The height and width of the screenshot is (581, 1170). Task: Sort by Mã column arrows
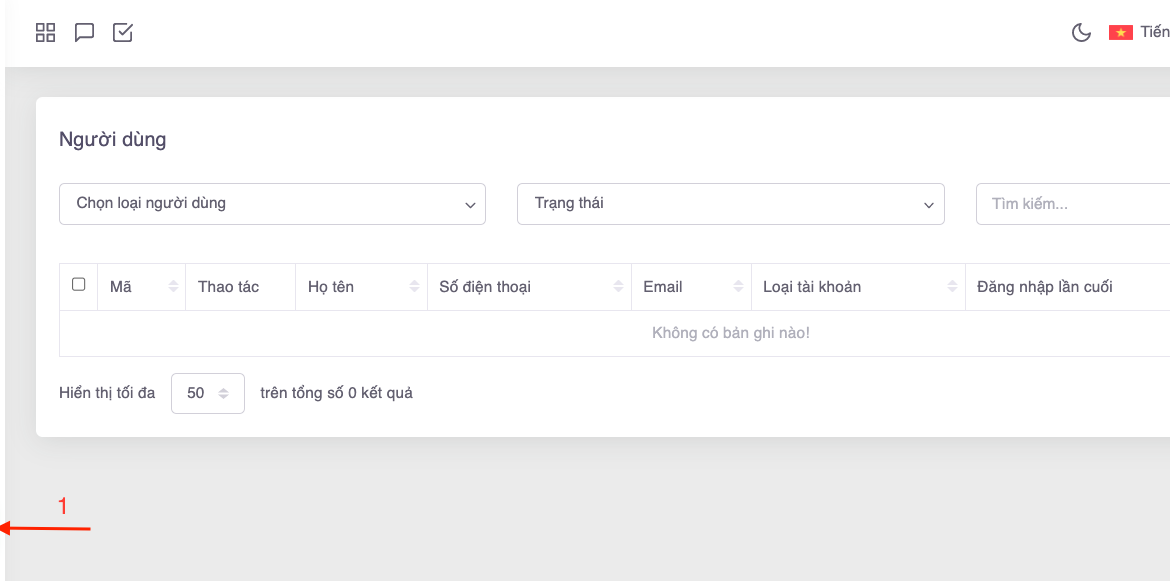point(173,287)
